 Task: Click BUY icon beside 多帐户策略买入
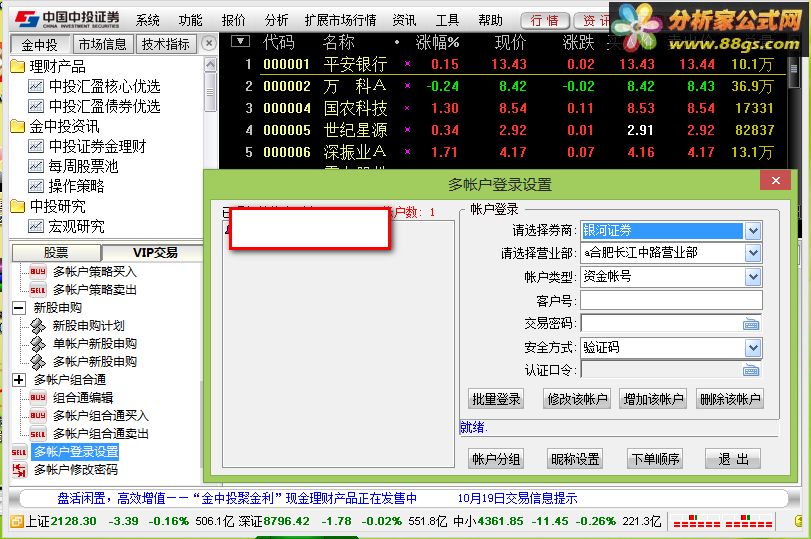(38, 272)
